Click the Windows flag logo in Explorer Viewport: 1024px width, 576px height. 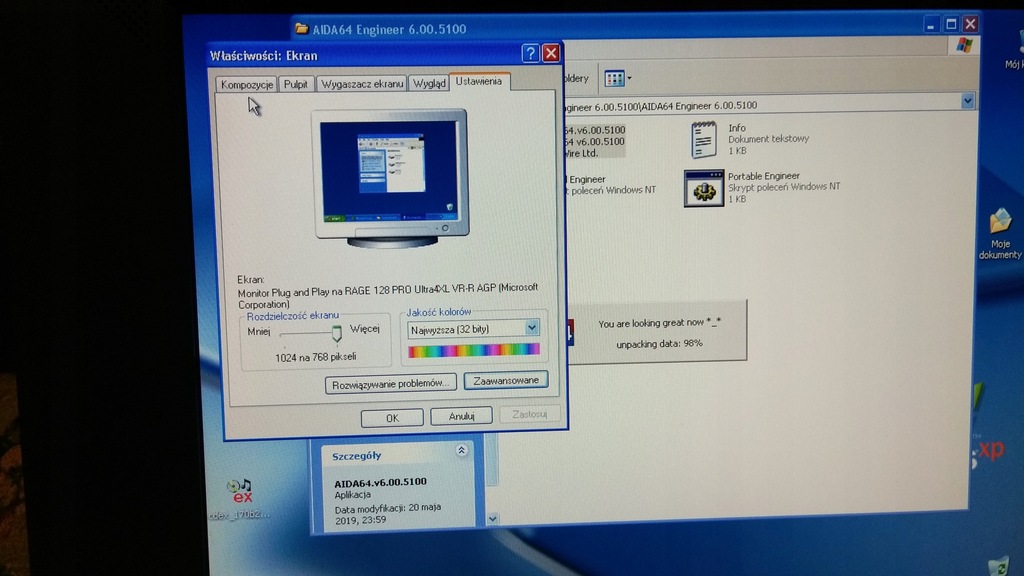point(964,45)
